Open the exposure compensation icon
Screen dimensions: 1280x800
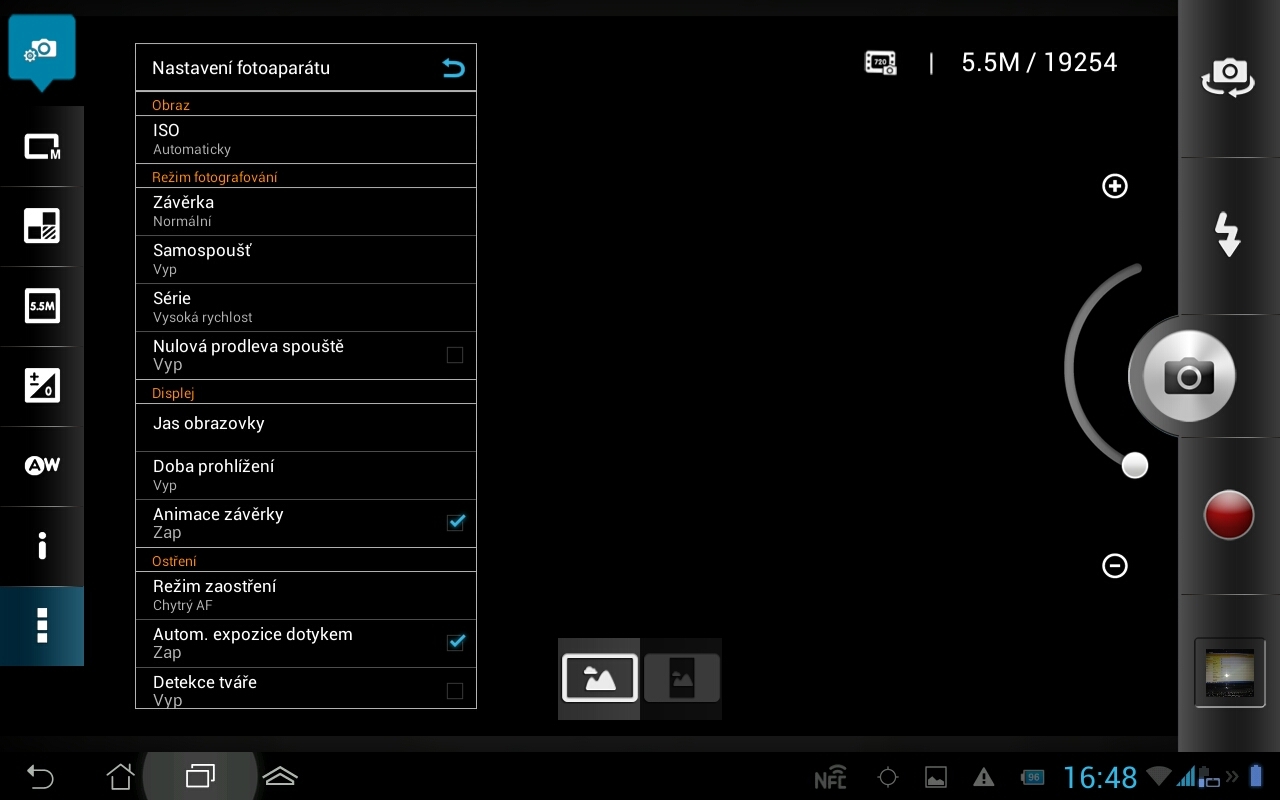coord(41,386)
